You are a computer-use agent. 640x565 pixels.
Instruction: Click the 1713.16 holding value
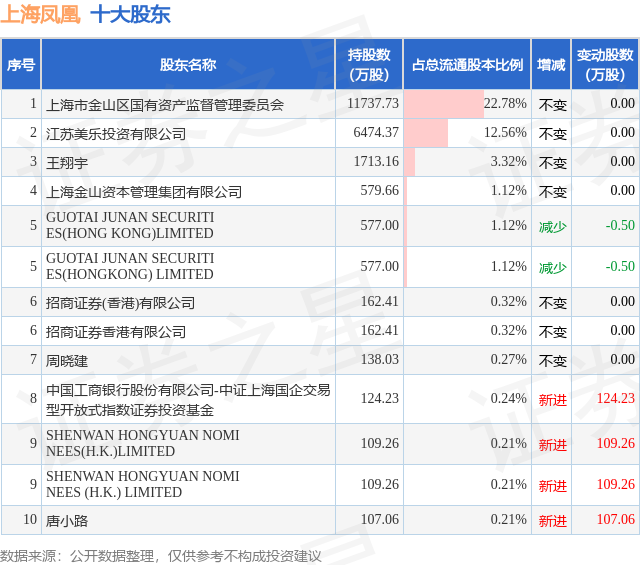pos(376,161)
